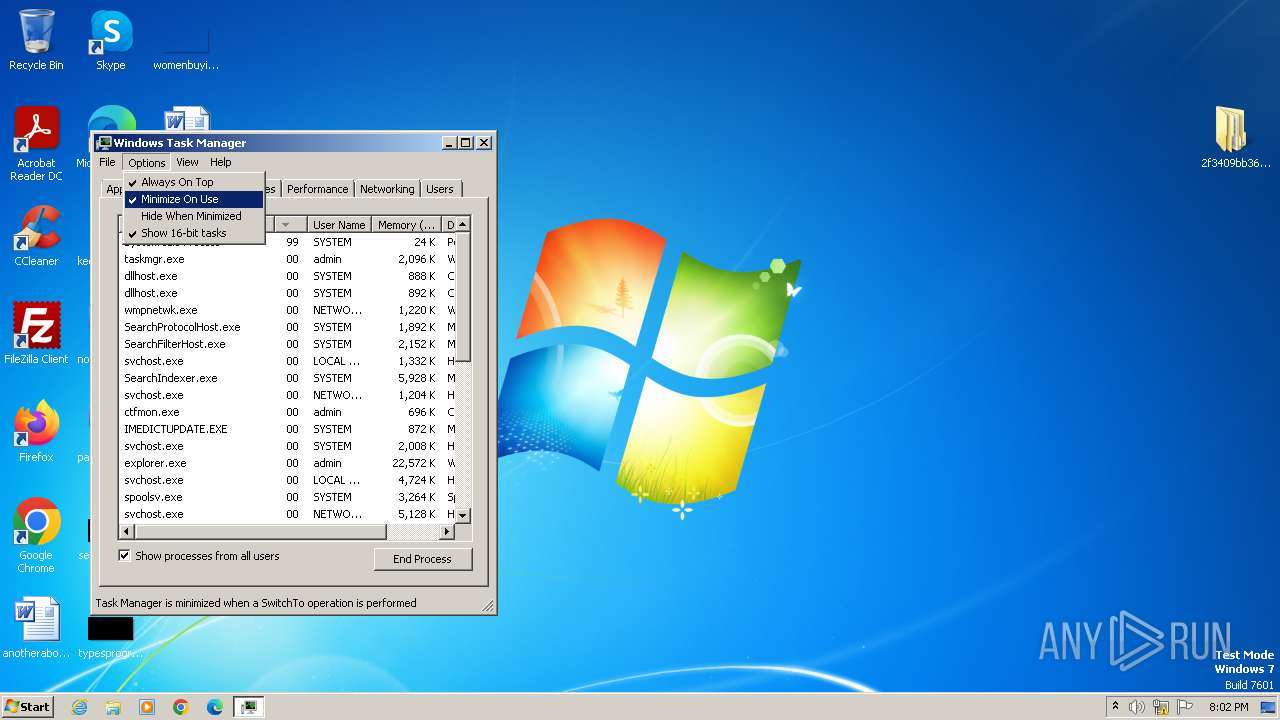1280x720 pixels.
Task: Open FileZilla Client shortcut
Action: tap(36, 333)
